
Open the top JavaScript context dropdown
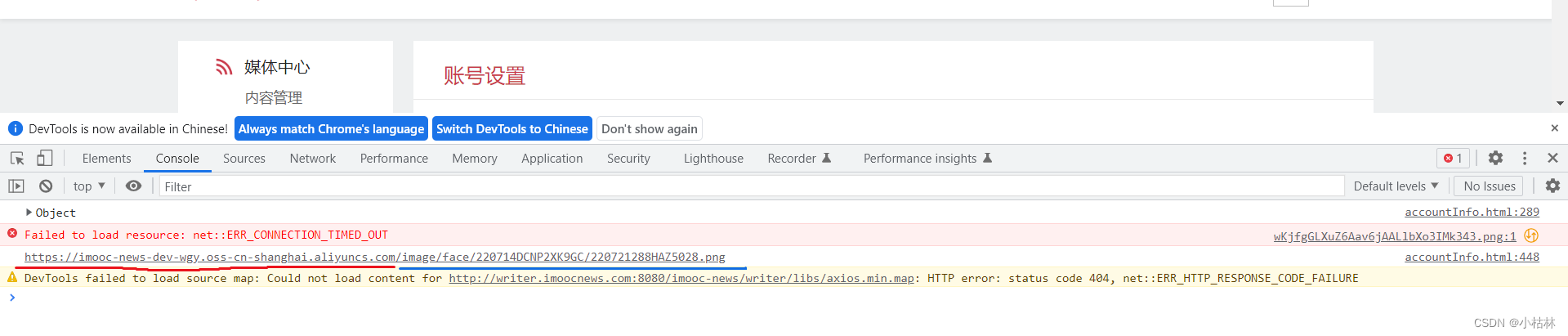pyautogui.click(x=89, y=186)
